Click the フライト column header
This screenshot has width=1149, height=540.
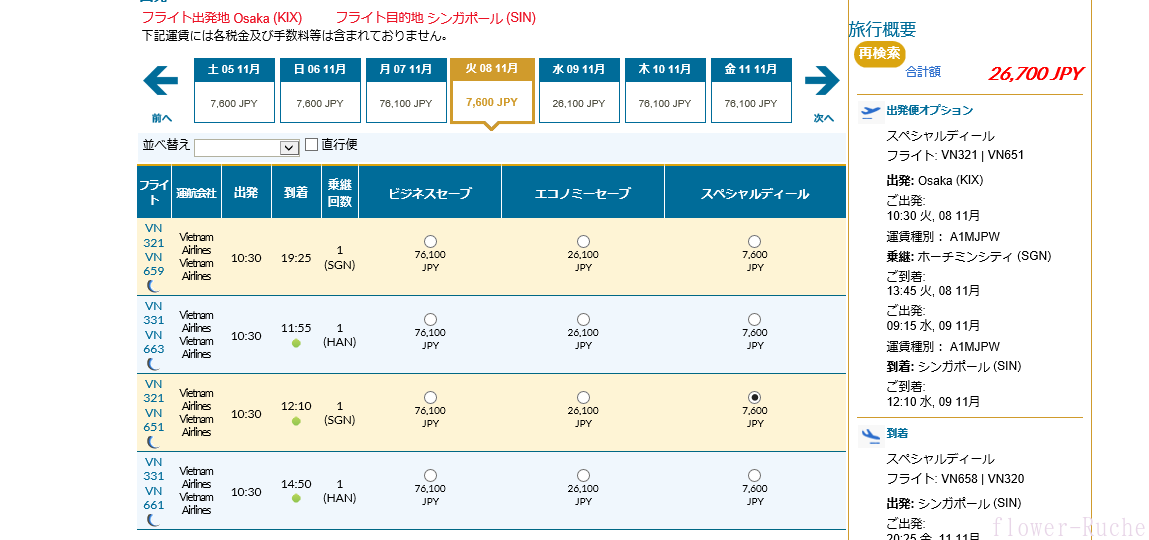pyautogui.click(x=154, y=192)
